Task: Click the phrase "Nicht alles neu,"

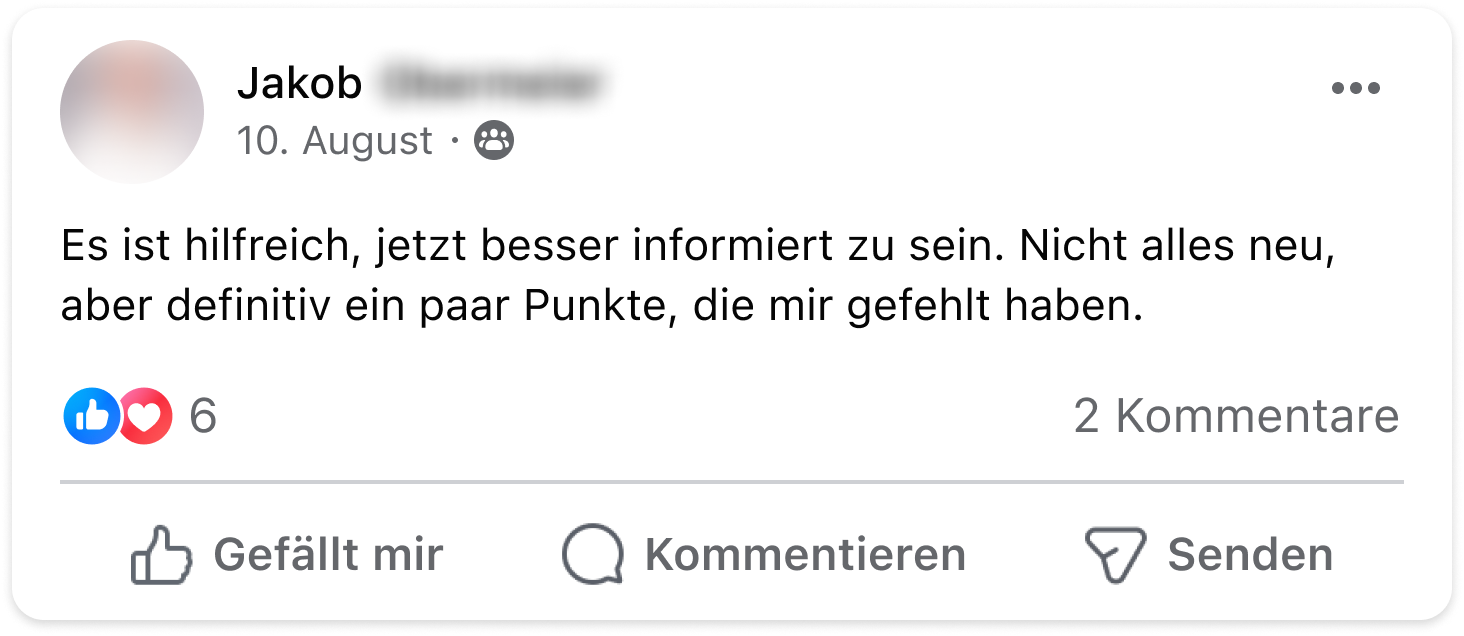Action: click(1177, 246)
